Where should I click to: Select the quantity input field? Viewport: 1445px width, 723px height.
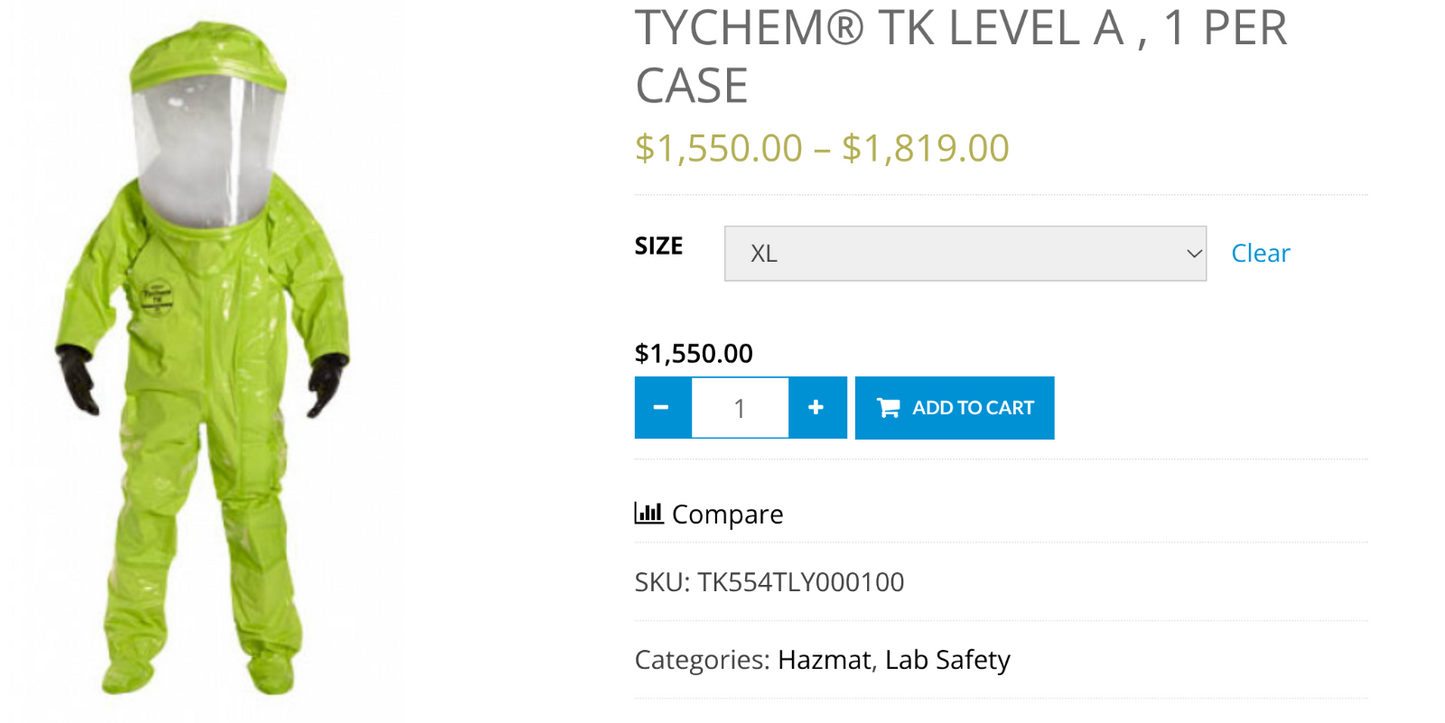pos(739,407)
